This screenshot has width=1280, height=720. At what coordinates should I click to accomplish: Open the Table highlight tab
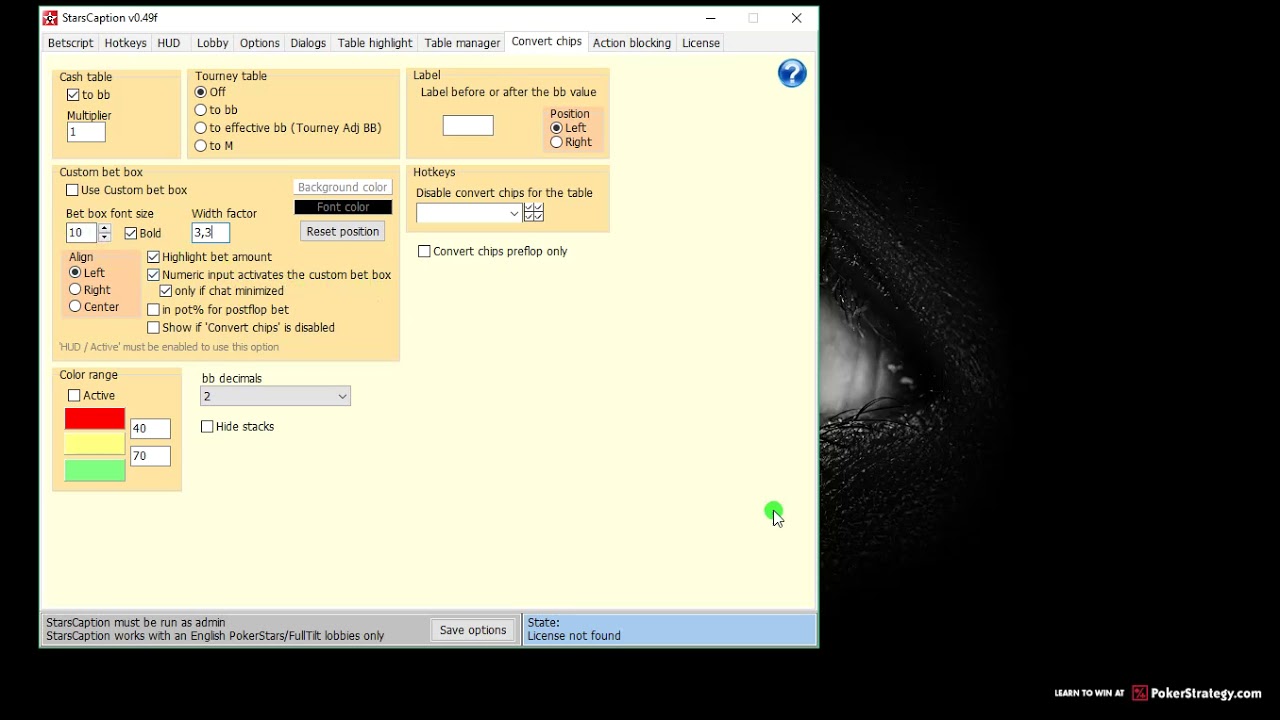(375, 43)
